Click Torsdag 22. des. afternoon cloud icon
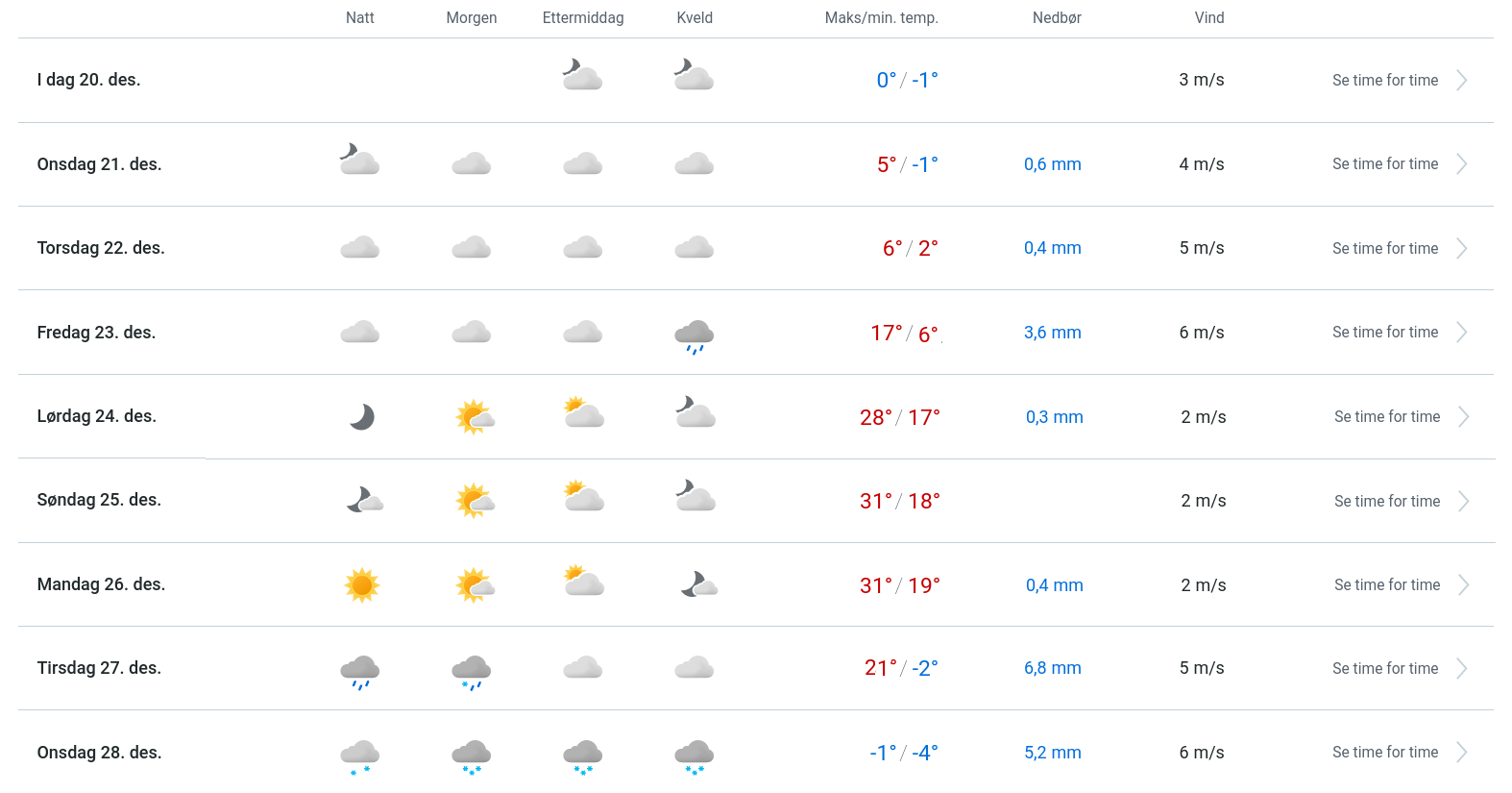 [x=583, y=248]
